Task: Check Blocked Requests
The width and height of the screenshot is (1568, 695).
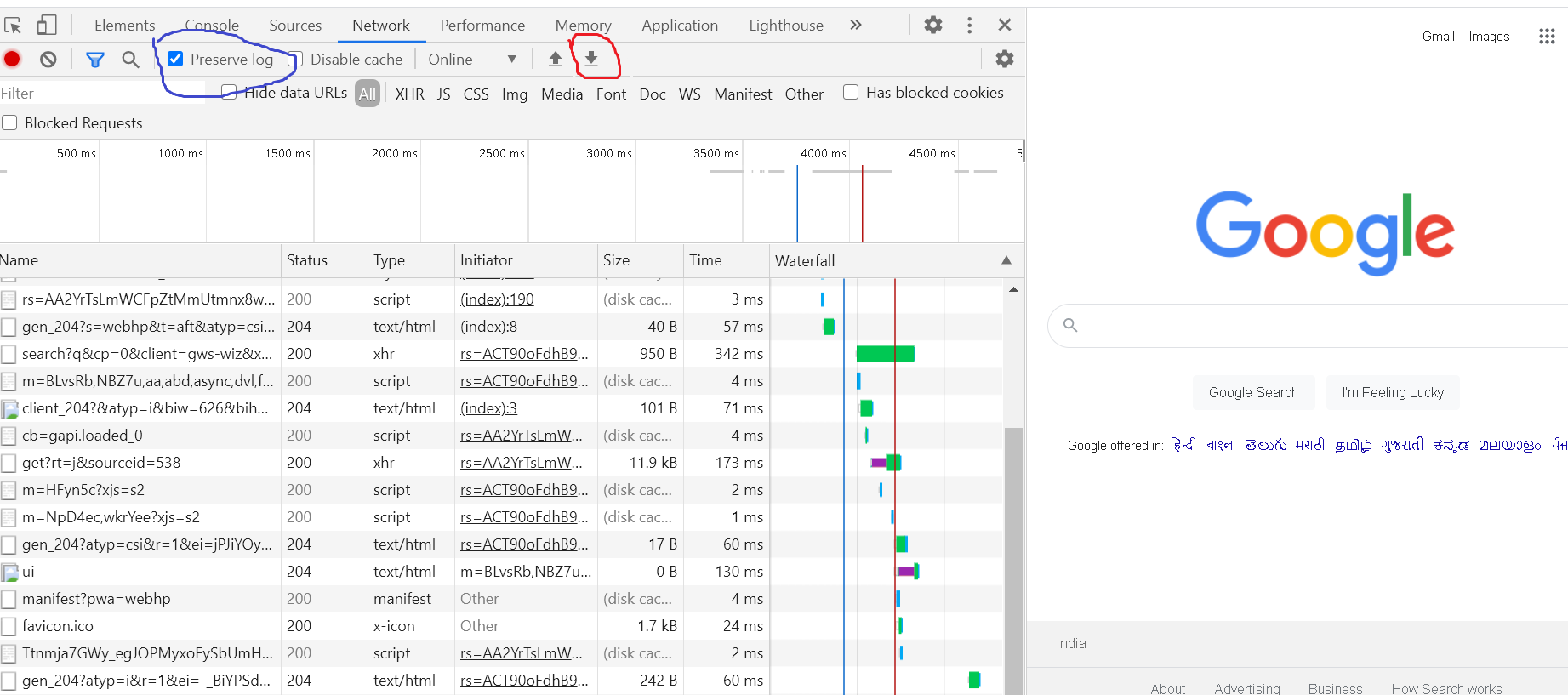Action: (9, 122)
